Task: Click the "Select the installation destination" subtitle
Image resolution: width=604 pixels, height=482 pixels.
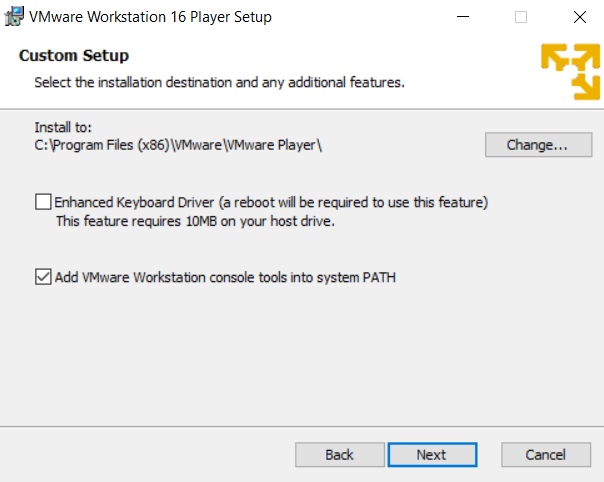Action: 219,81
